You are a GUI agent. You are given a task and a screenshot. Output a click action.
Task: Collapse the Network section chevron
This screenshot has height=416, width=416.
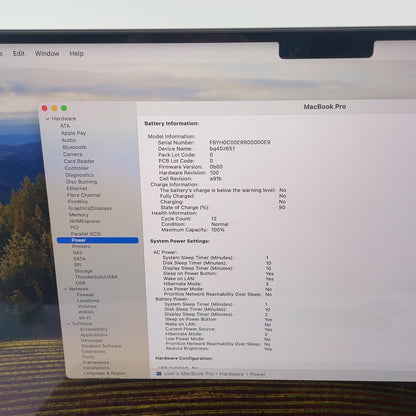point(65,289)
